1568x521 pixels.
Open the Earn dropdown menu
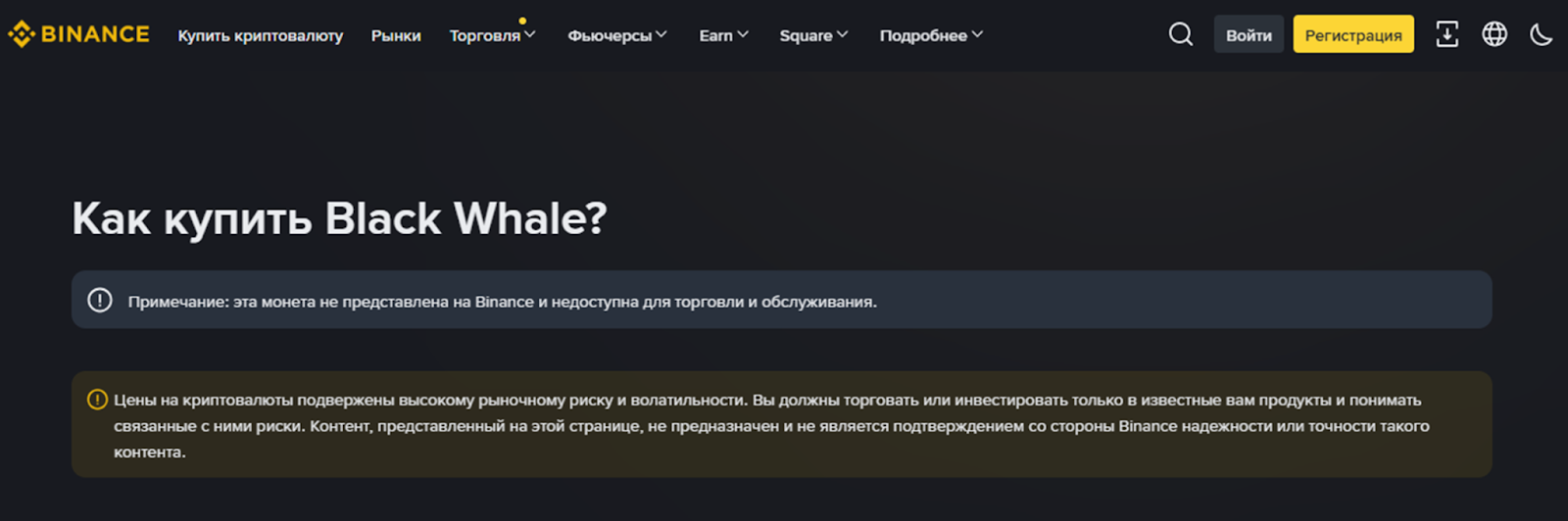(x=716, y=35)
